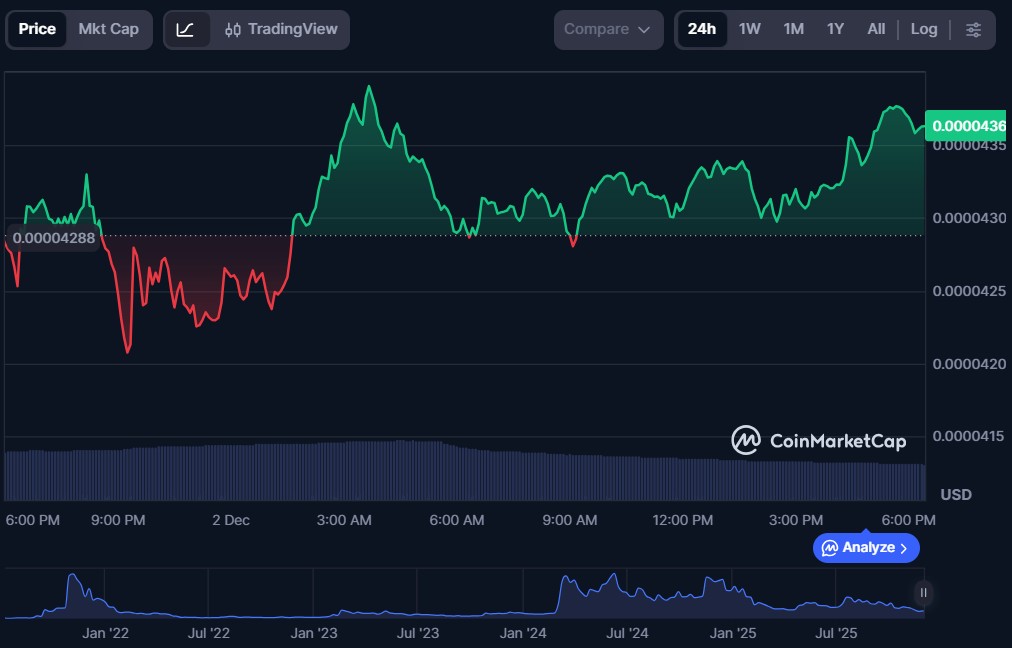Switch chart to Mkt Cap view
The image size is (1012, 648).
pos(108,29)
